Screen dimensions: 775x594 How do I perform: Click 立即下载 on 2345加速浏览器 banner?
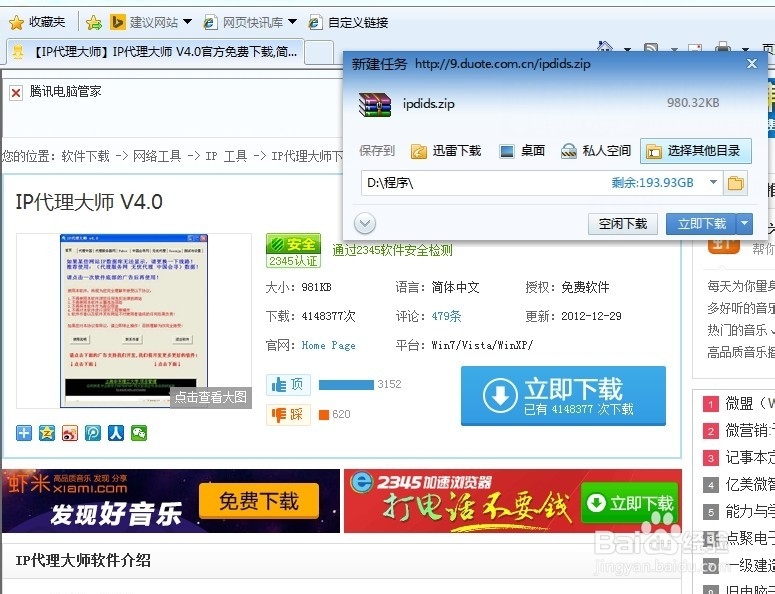630,503
